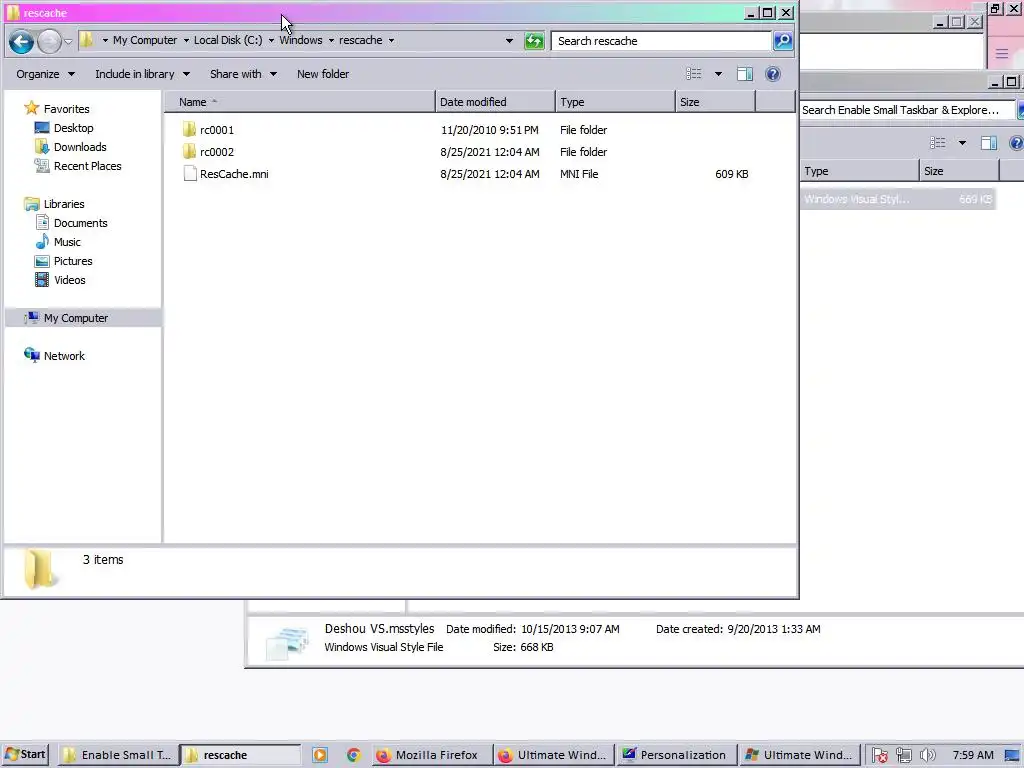Image resolution: width=1024 pixels, height=768 pixels.
Task: Launch media player from taskbar quick launch
Action: point(320,755)
